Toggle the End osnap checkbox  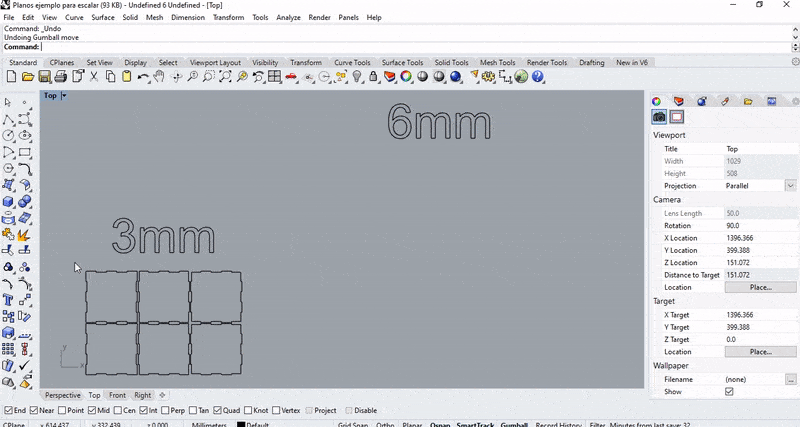click(x=8, y=410)
